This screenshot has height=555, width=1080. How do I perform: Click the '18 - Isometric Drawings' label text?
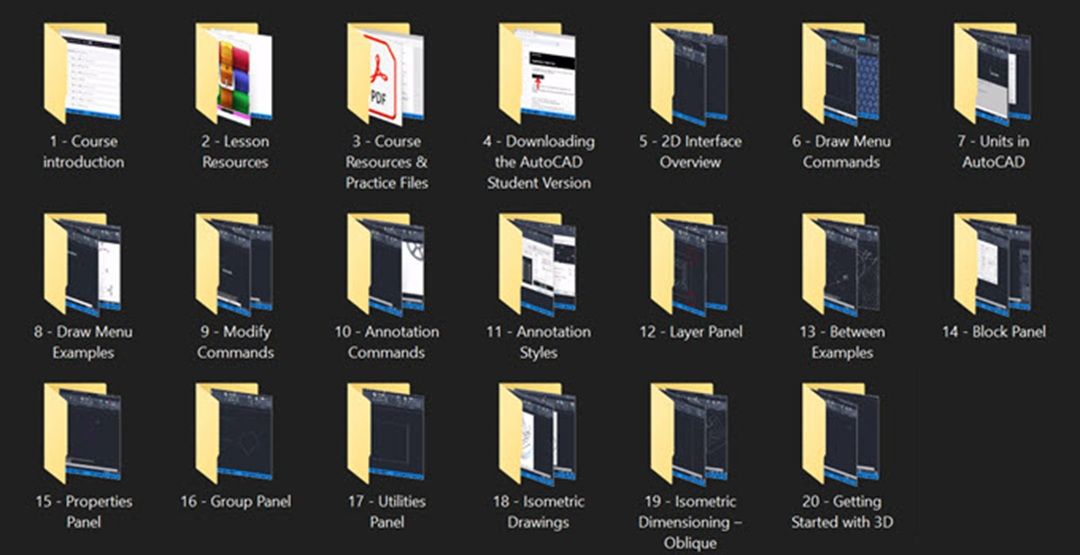[x=539, y=512]
